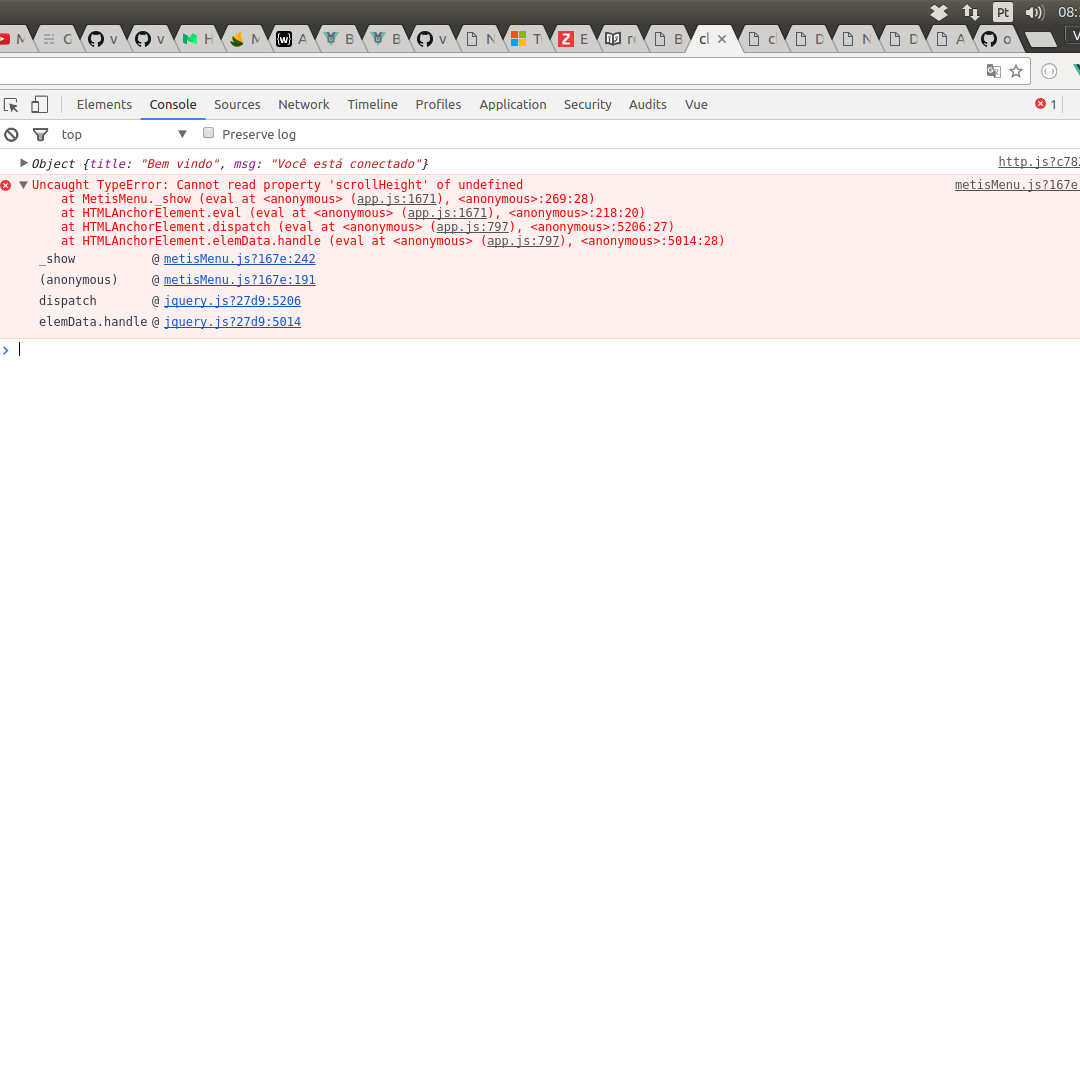Open the metisMenu.js?167e:242 source link
Image resolution: width=1080 pixels, height=1079 pixels.
(239, 259)
